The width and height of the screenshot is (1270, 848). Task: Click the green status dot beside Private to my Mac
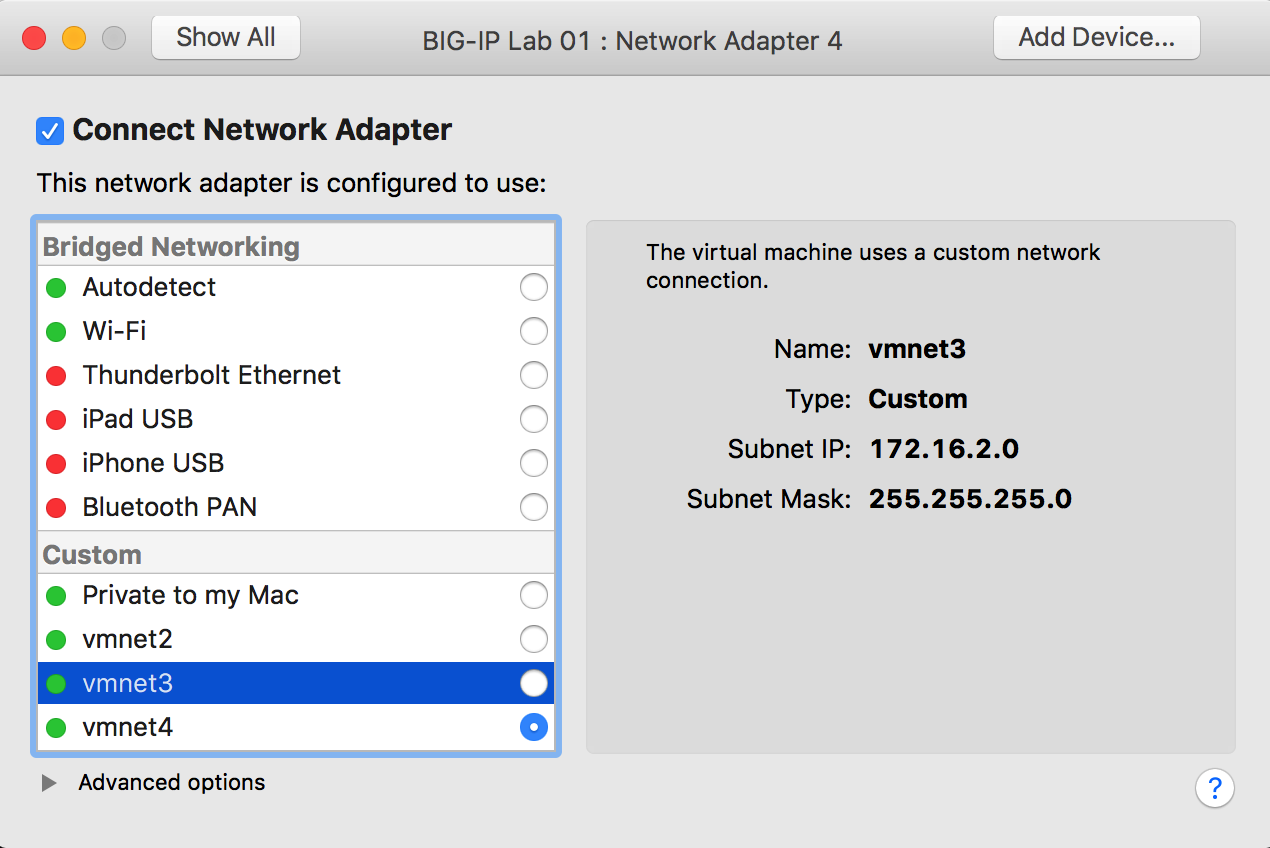point(56,596)
